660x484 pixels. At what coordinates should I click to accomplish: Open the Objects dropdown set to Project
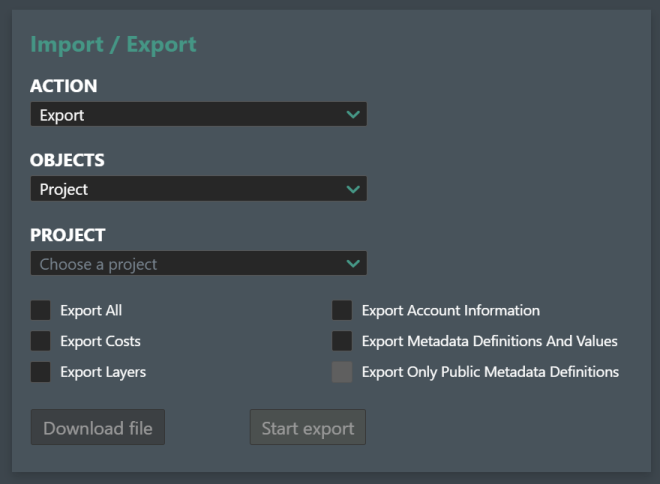point(198,189)
